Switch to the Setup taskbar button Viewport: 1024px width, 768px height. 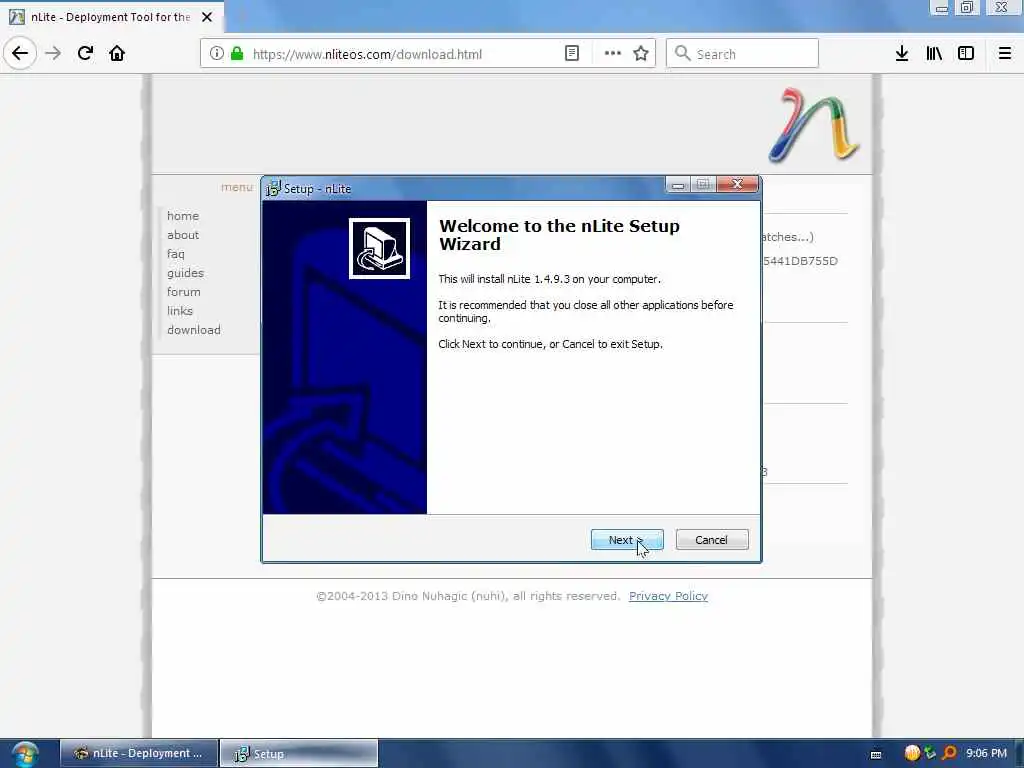(299, 753)
